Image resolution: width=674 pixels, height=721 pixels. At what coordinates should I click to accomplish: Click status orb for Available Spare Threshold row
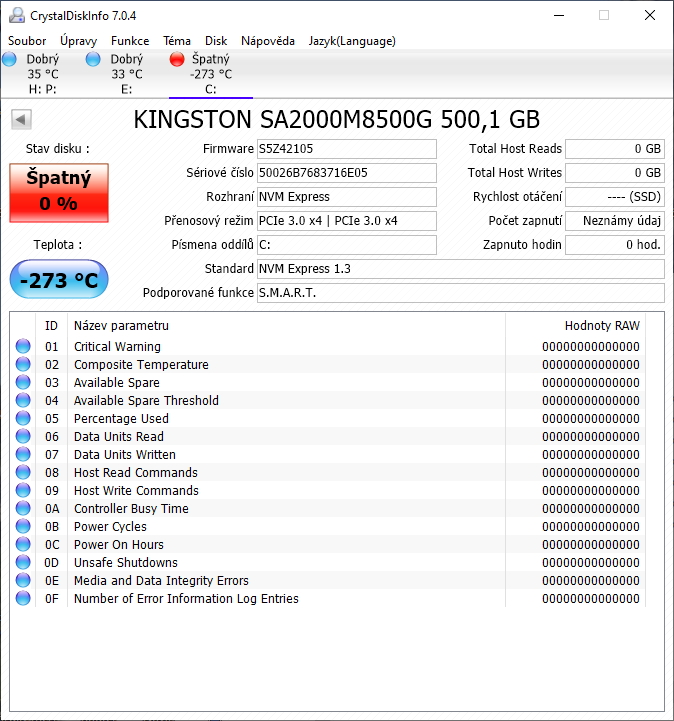click(x=23, y=400)
